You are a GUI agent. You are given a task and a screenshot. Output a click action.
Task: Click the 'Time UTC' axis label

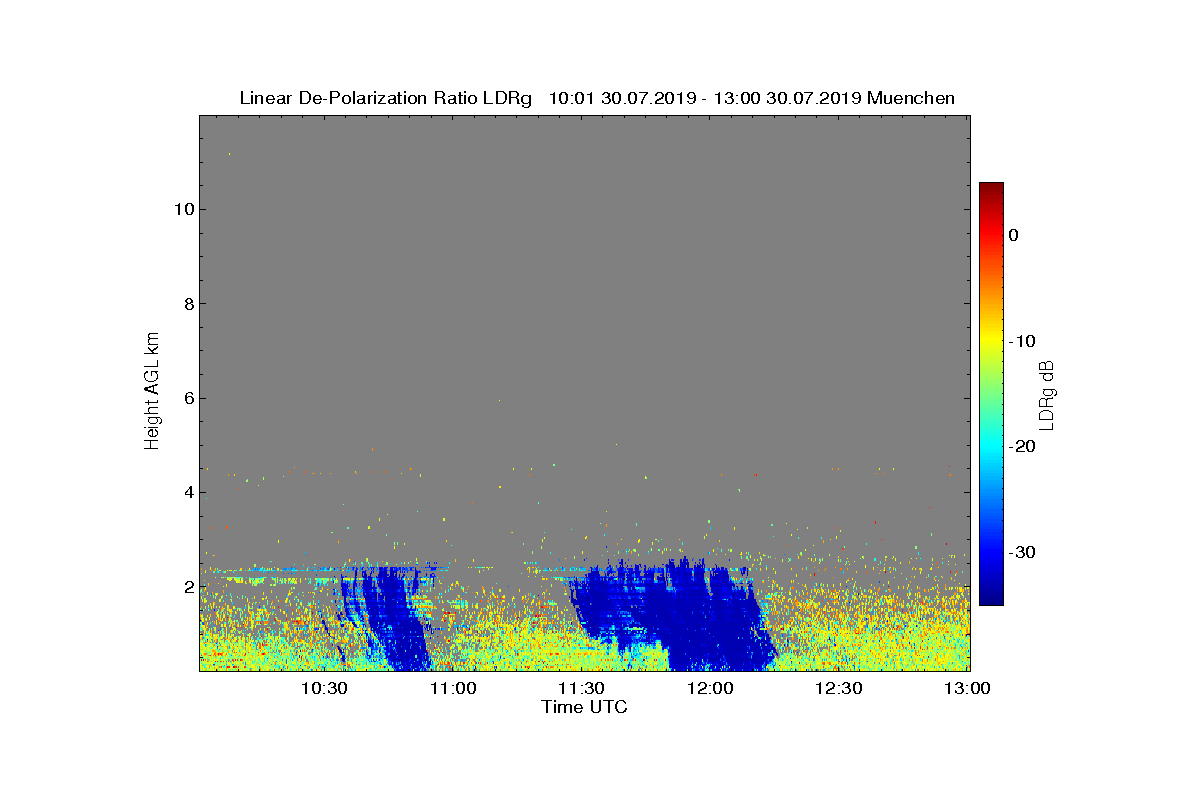584,707
